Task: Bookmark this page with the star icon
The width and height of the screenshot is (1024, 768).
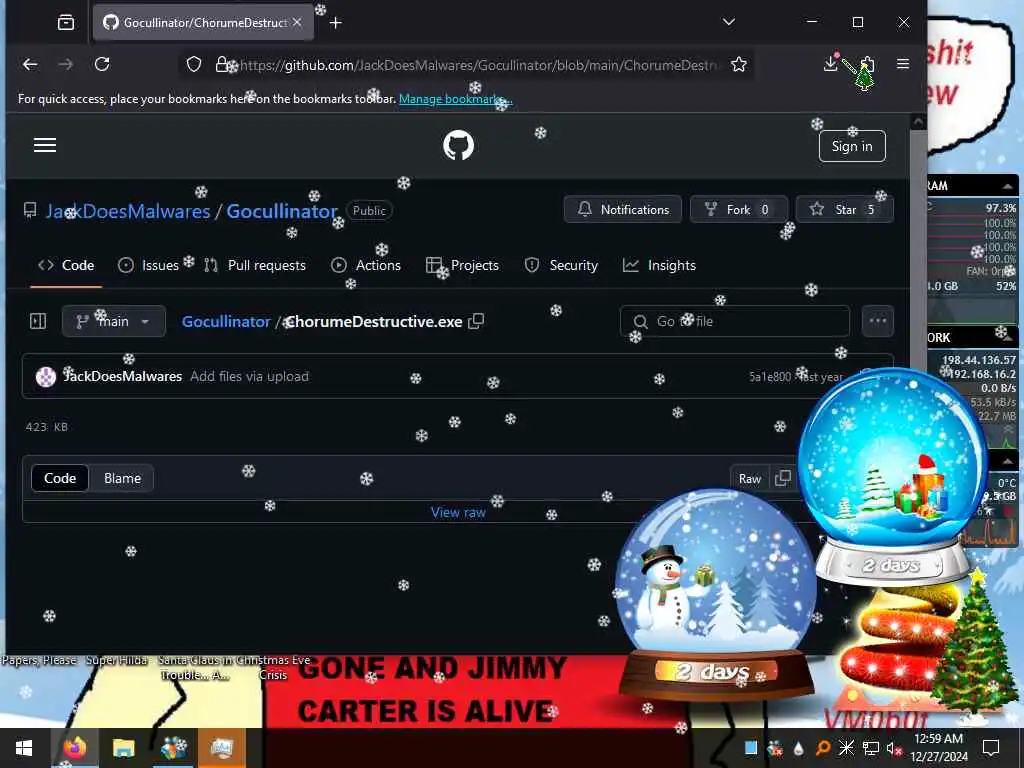Action: (739, 64)
